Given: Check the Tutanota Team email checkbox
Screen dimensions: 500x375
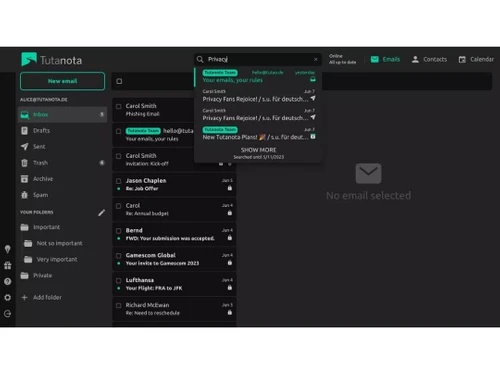Looking at the screenshot, I should [x=118, y=131].
